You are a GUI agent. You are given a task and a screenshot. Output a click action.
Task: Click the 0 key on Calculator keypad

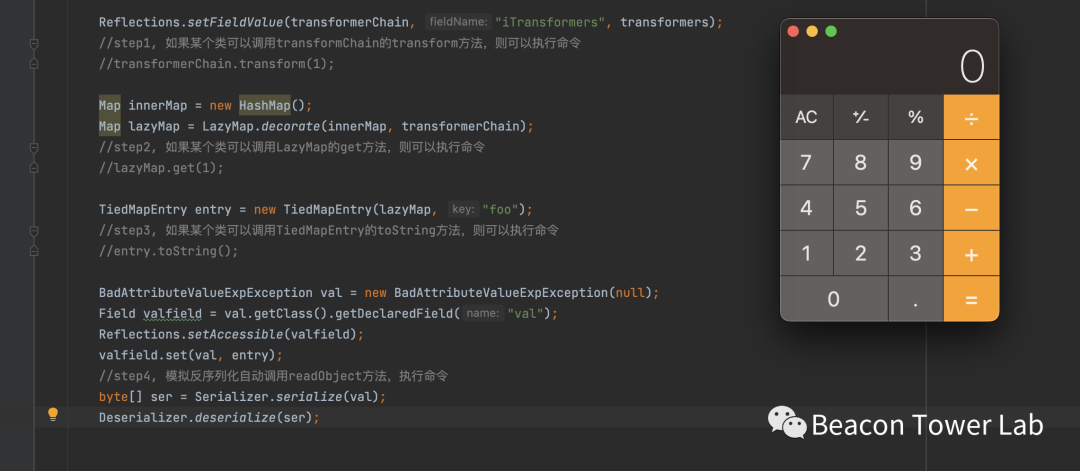point(833,299)
